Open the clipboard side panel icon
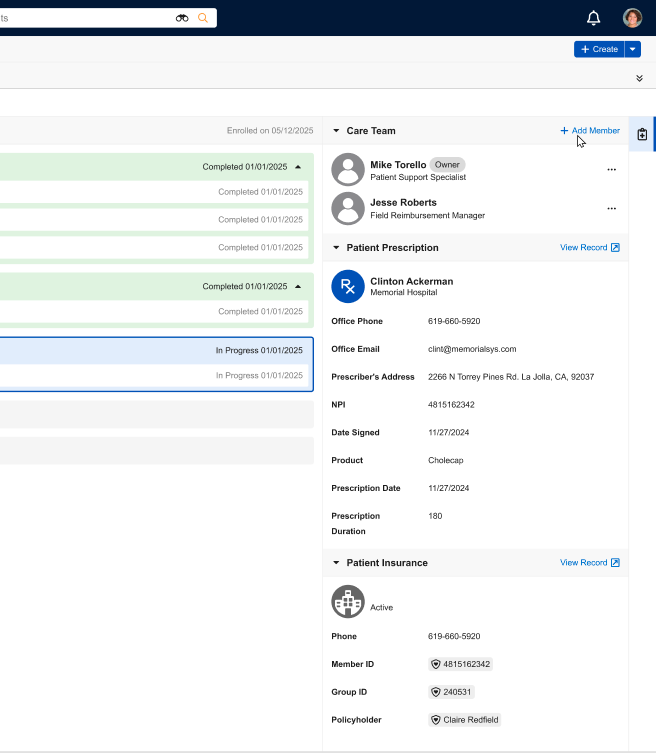Screen dimensions: 656x753 [642, 134]
